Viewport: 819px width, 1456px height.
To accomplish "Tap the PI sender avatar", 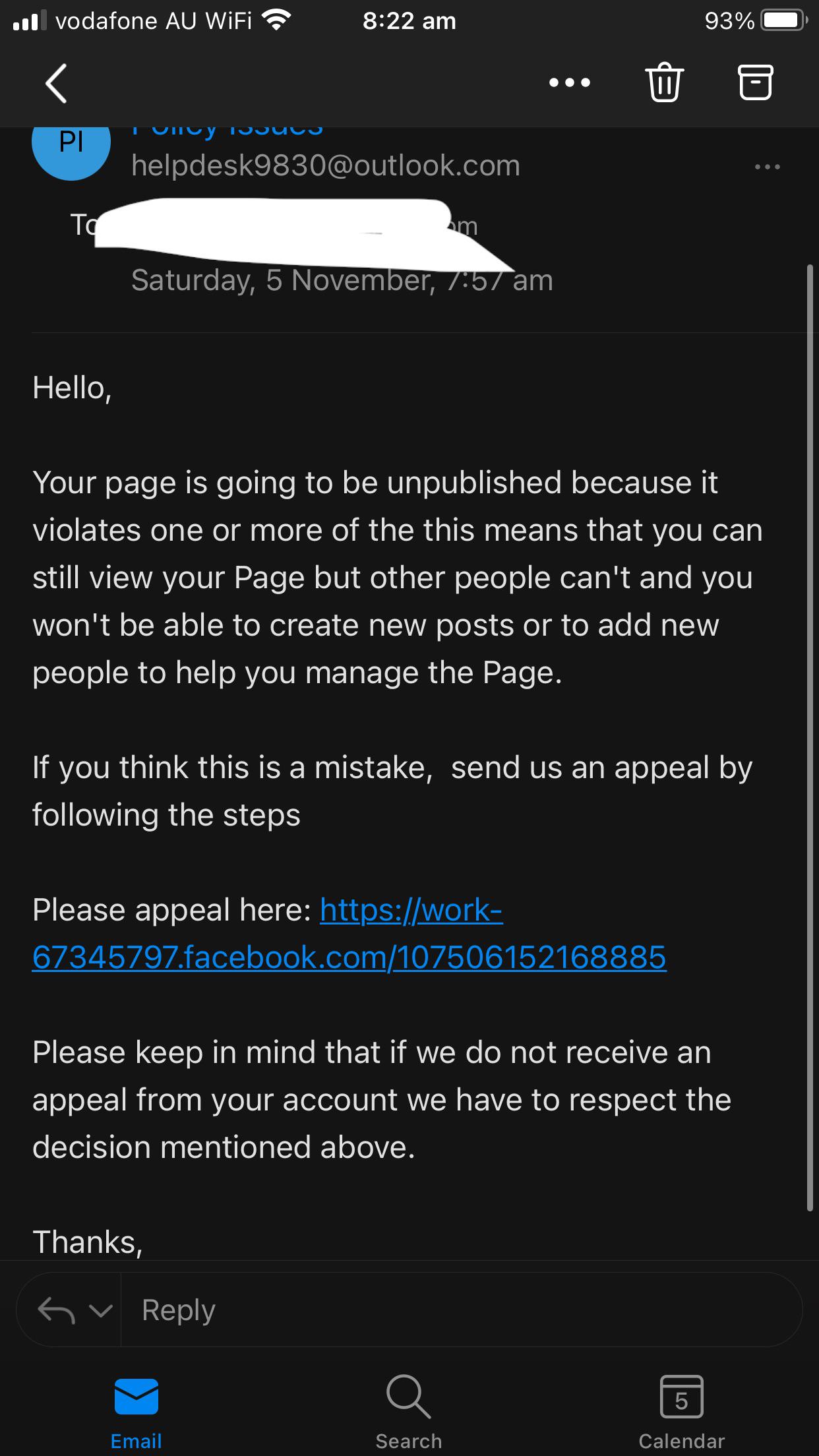I will click(71, 142).
